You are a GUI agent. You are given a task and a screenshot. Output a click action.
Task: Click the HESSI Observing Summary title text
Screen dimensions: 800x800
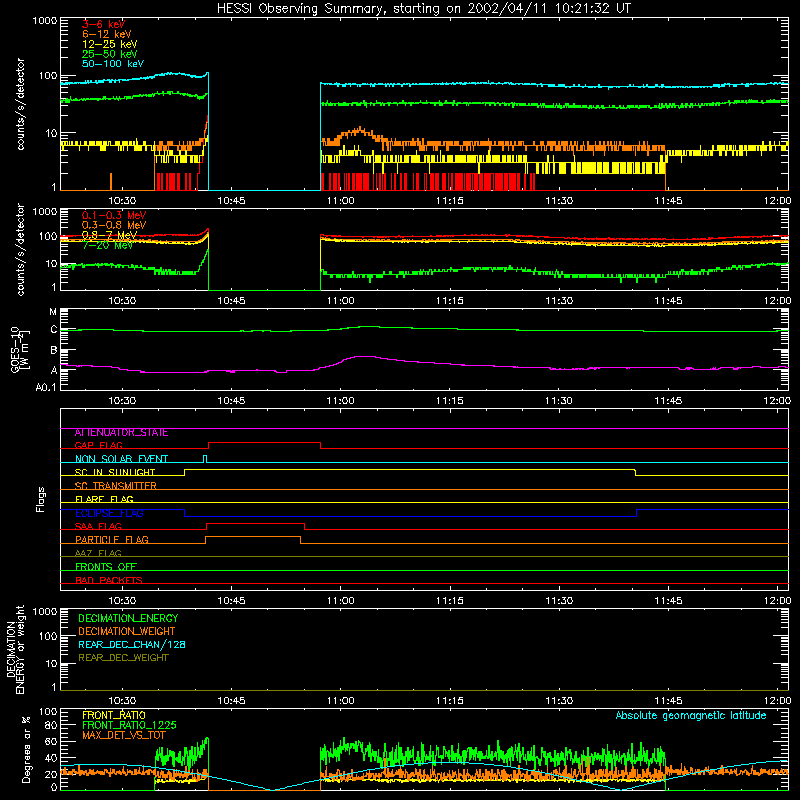pyautogui.click(x=424, y=8)
